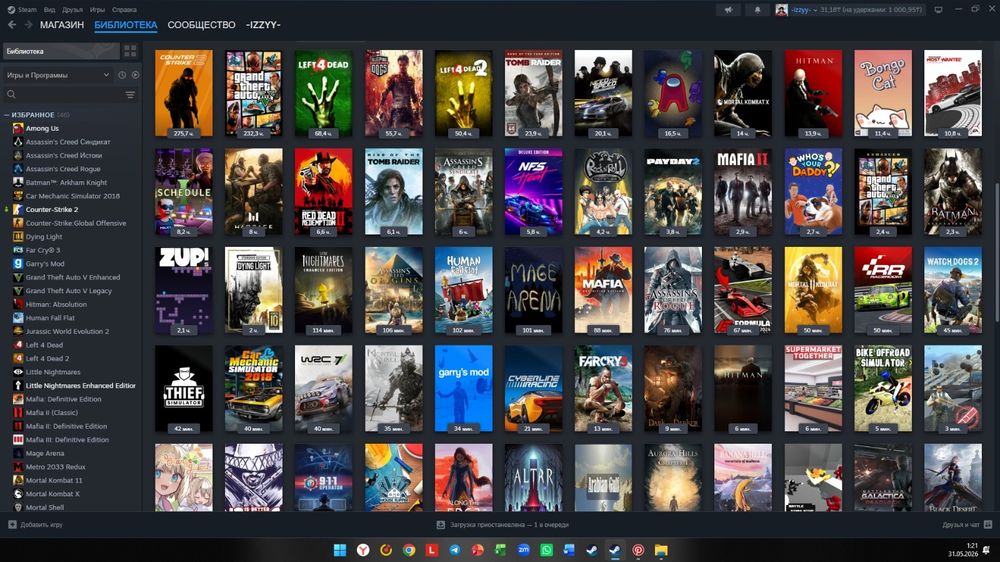
Task: Open the advanced filter settings icon
Action: [130, 94]
